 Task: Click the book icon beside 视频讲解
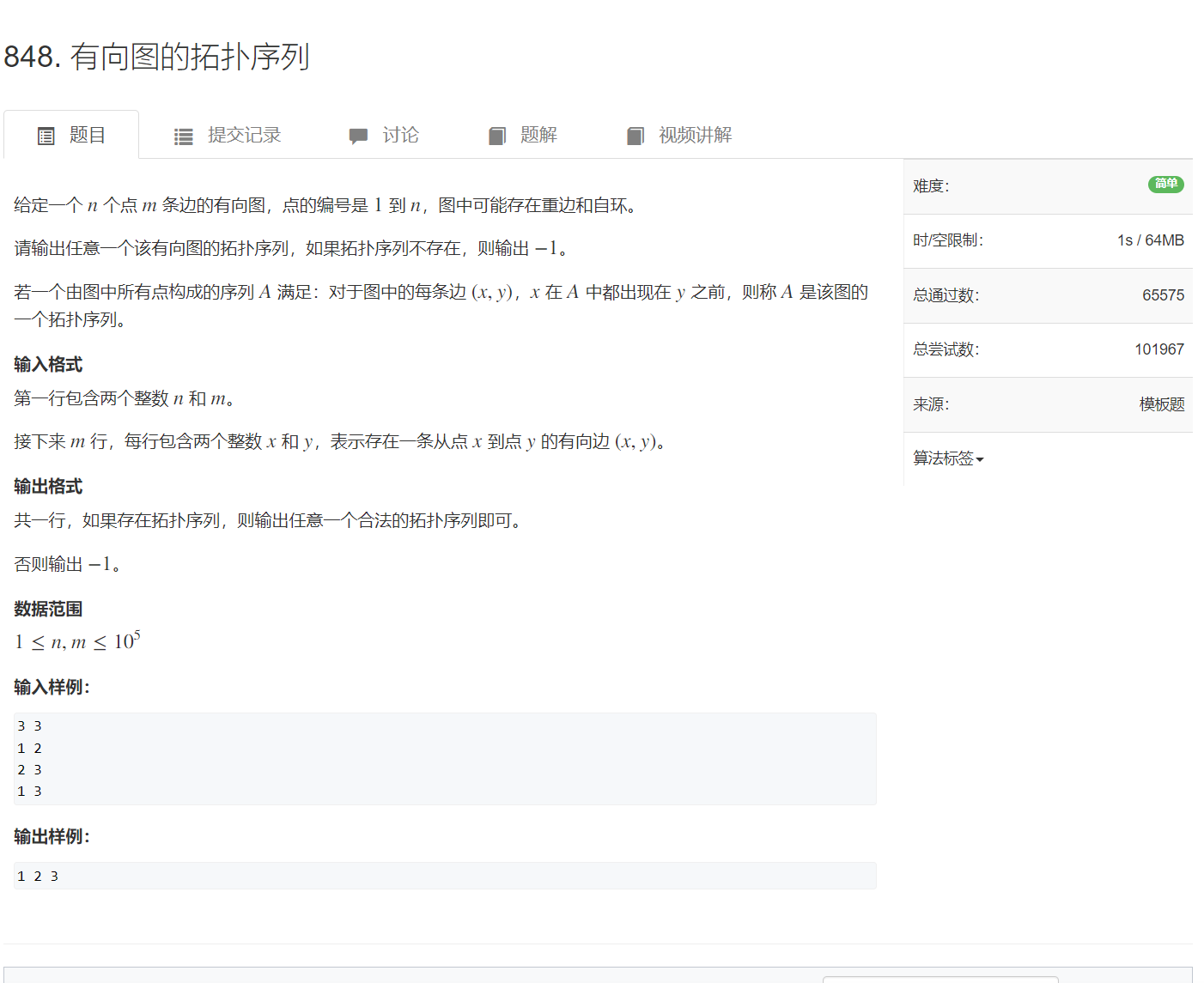click(x=635, y=136)
